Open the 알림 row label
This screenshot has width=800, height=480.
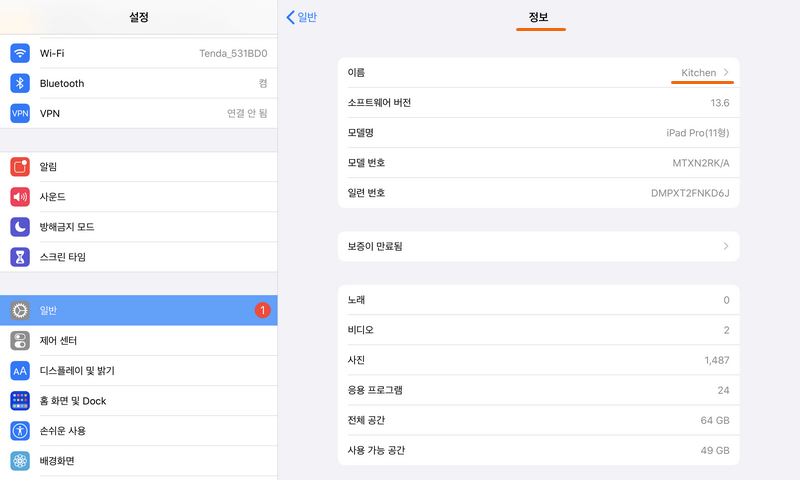(48, 167)
